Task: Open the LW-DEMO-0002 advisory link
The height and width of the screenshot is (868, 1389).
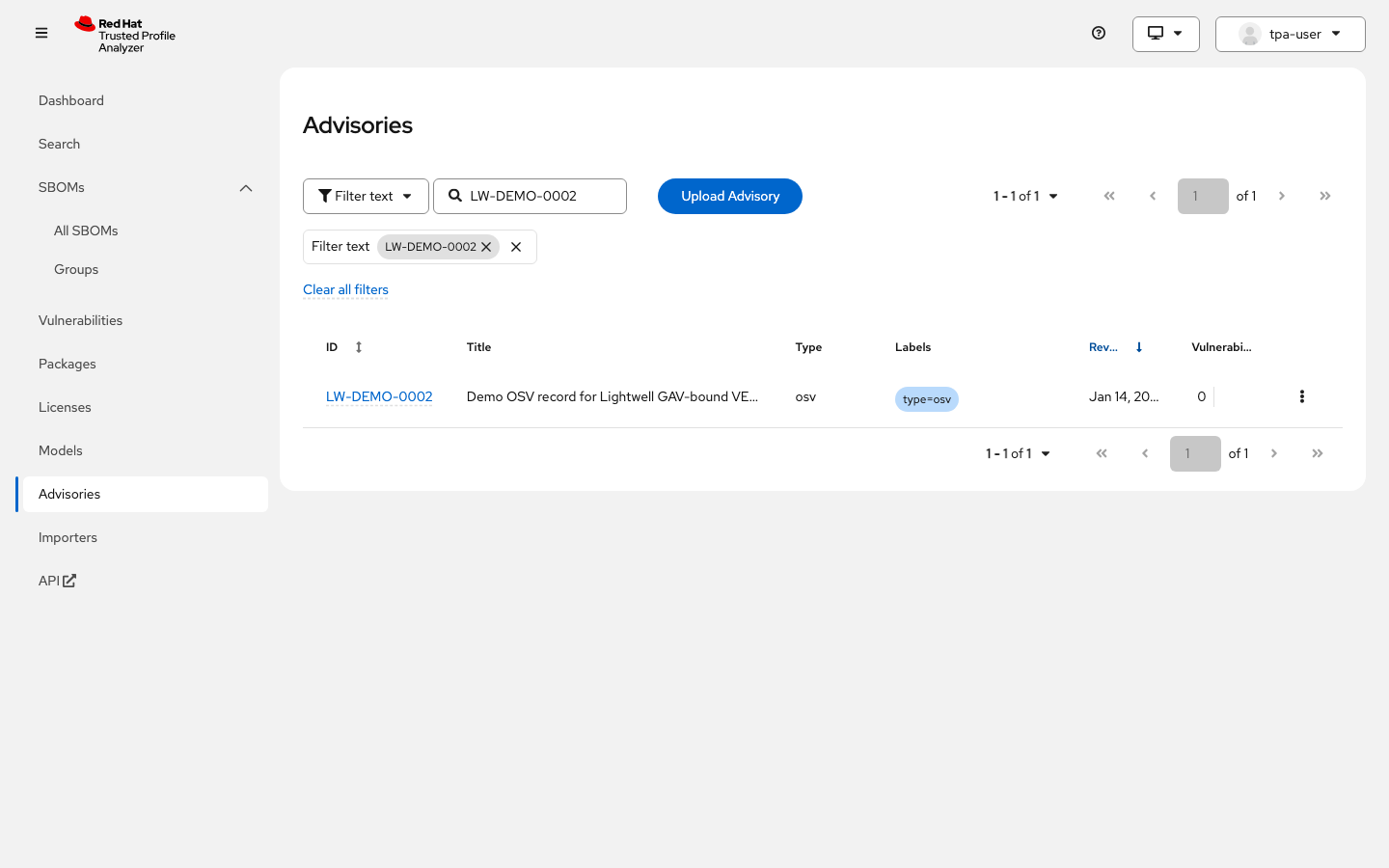Action: [379, 396]
